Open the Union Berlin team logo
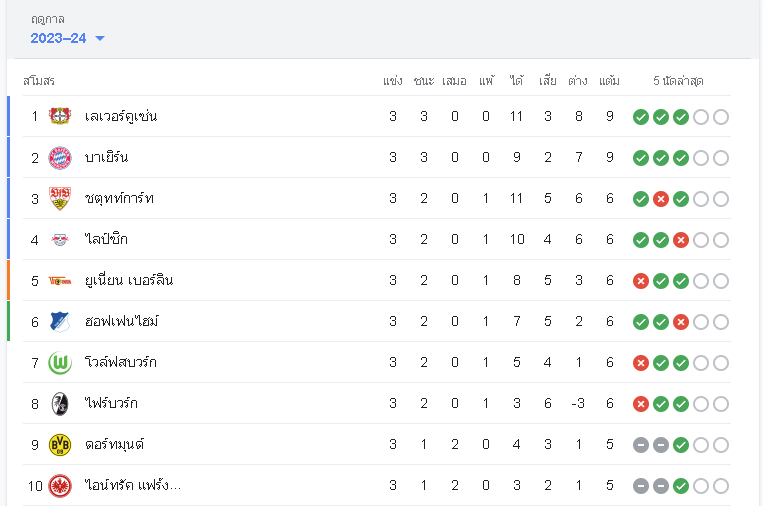The height and width of the screenshot is (506, 763). [60, 281]
